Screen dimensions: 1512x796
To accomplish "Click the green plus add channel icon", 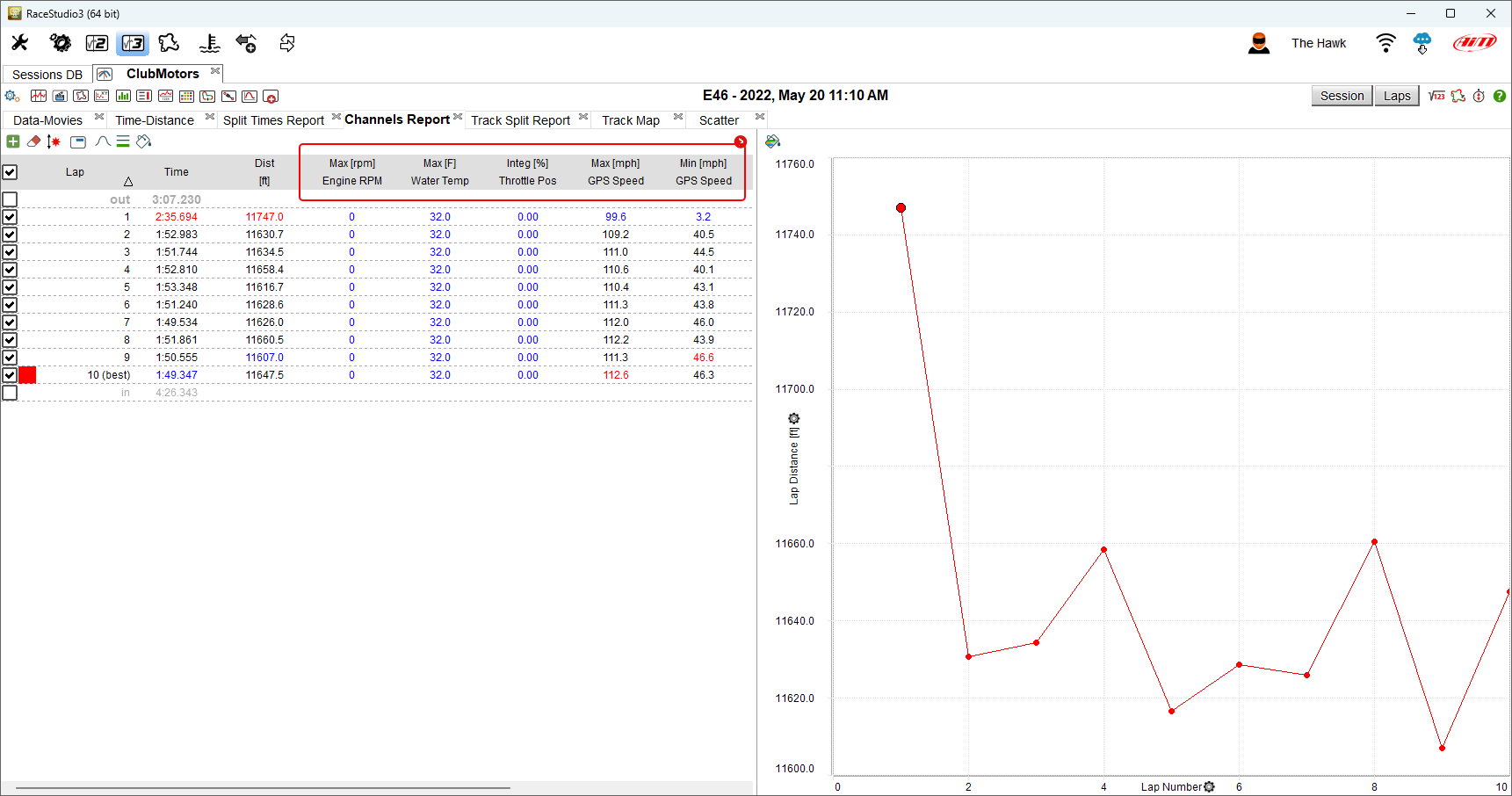I will tap(13, 141).
